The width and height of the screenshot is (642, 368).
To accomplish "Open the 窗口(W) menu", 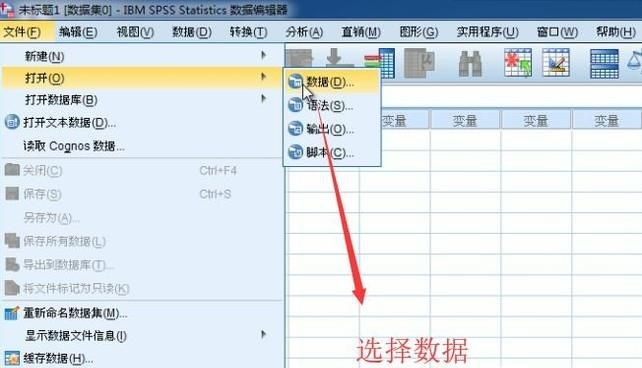I will pos(557,32).
